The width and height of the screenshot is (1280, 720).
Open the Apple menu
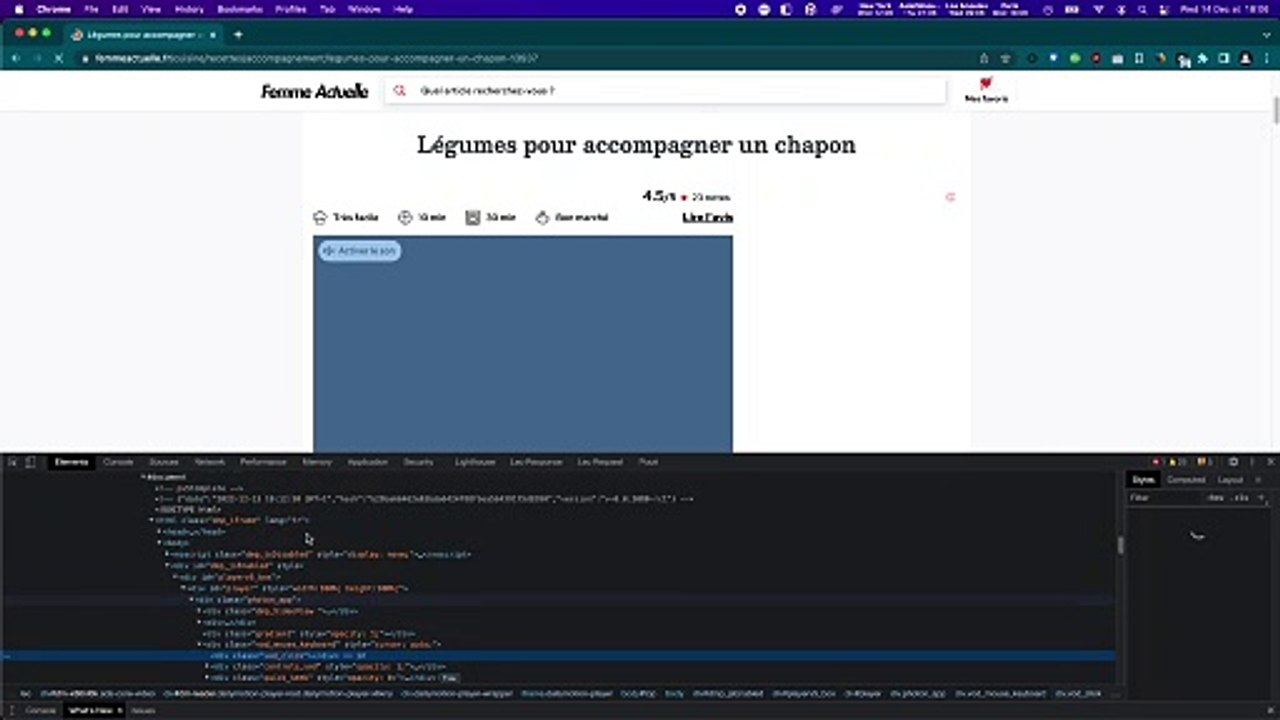18,9
